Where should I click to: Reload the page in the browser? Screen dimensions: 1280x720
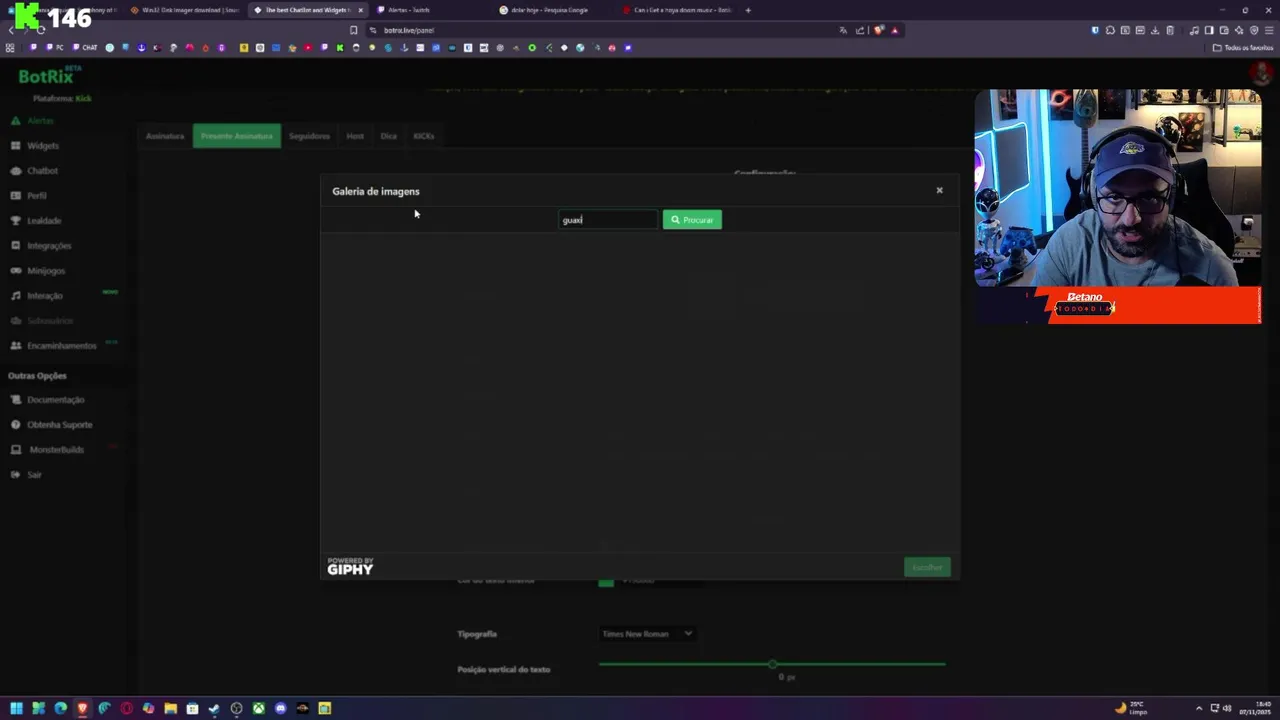tap(41, 30)
